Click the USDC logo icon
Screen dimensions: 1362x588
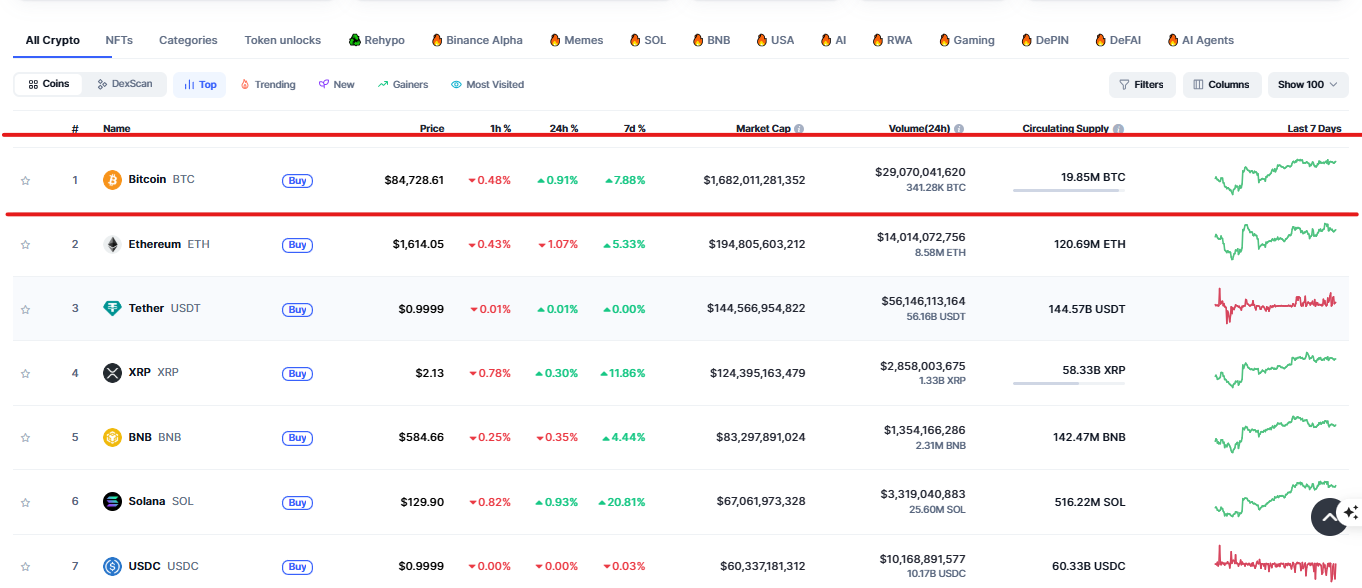(x=113, y=566)
